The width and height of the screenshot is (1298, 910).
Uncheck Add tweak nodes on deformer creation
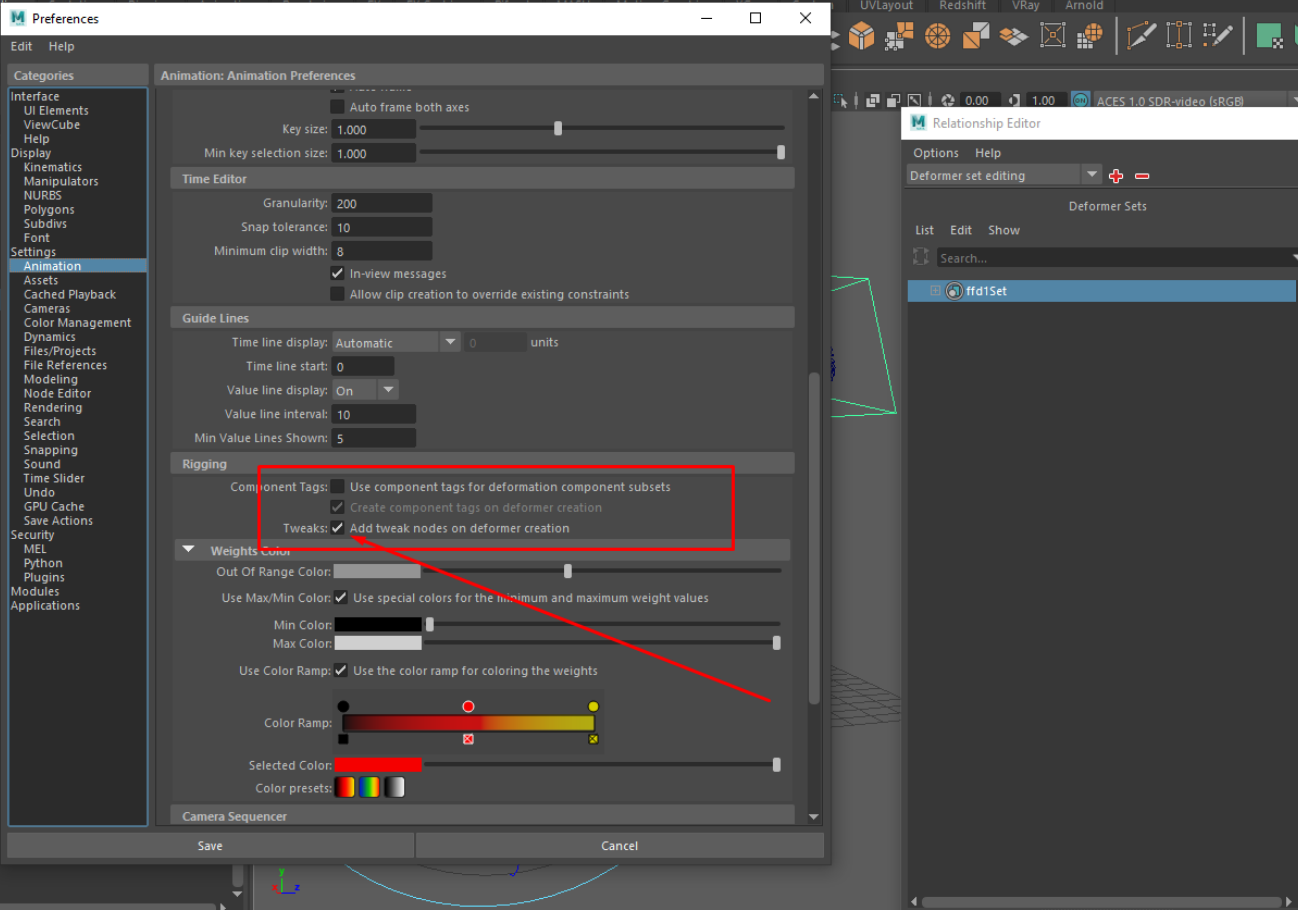pyautogui.click(x=338, y=528)
